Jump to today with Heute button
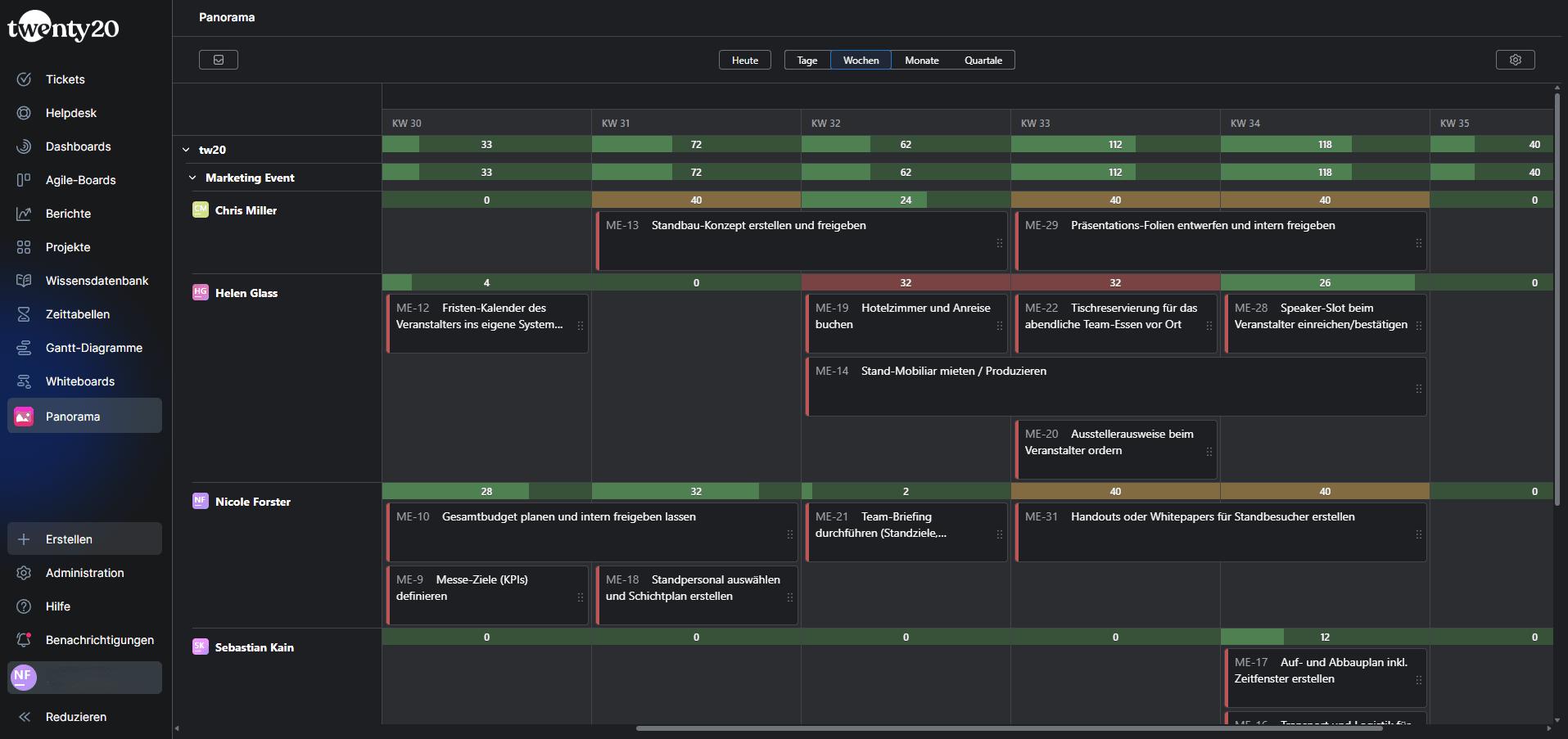The image size is (1568, 739). click(745, 60)
